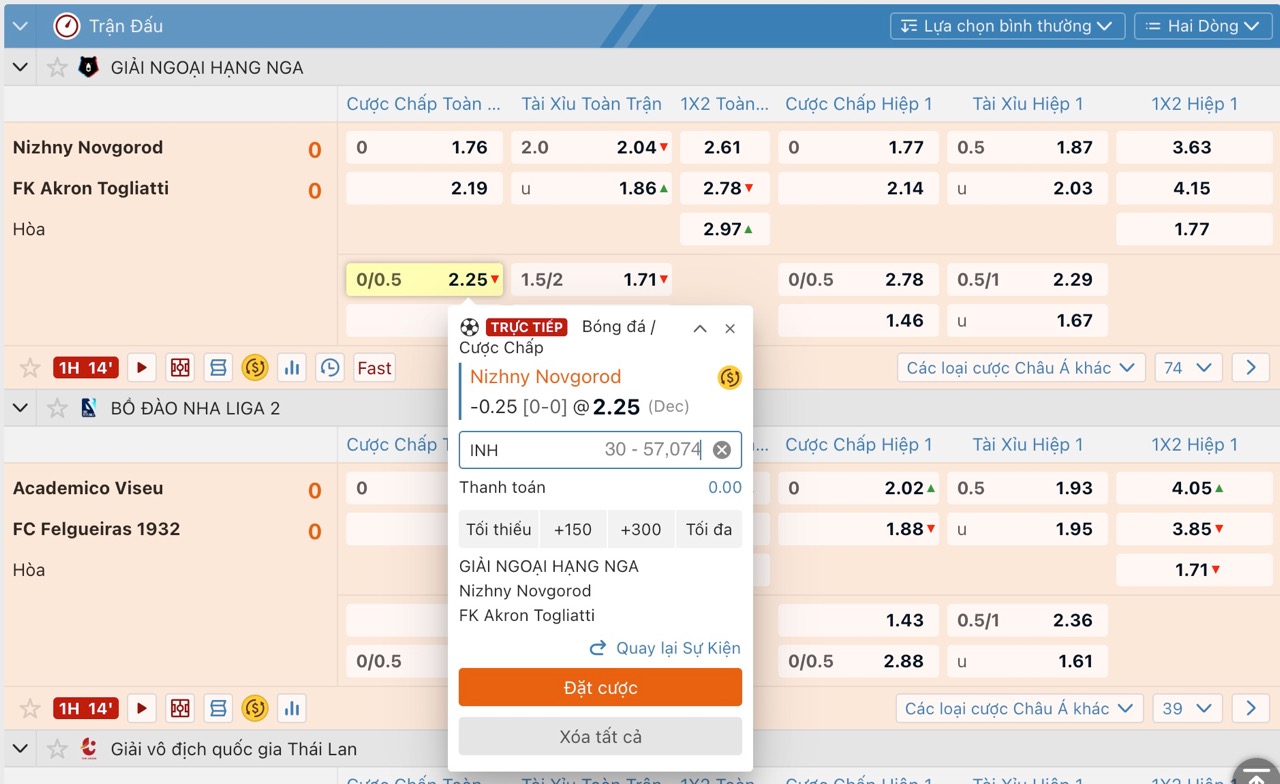Open scoreboard icon in Academico Viseu match row
1280x784 pixels.
point(218,709)
